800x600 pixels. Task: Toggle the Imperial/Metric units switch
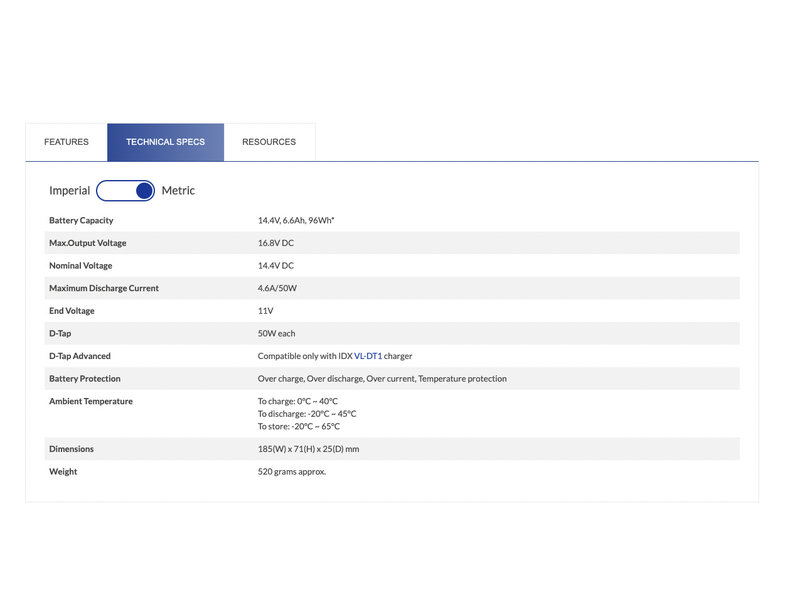click(x=126, y=191)
